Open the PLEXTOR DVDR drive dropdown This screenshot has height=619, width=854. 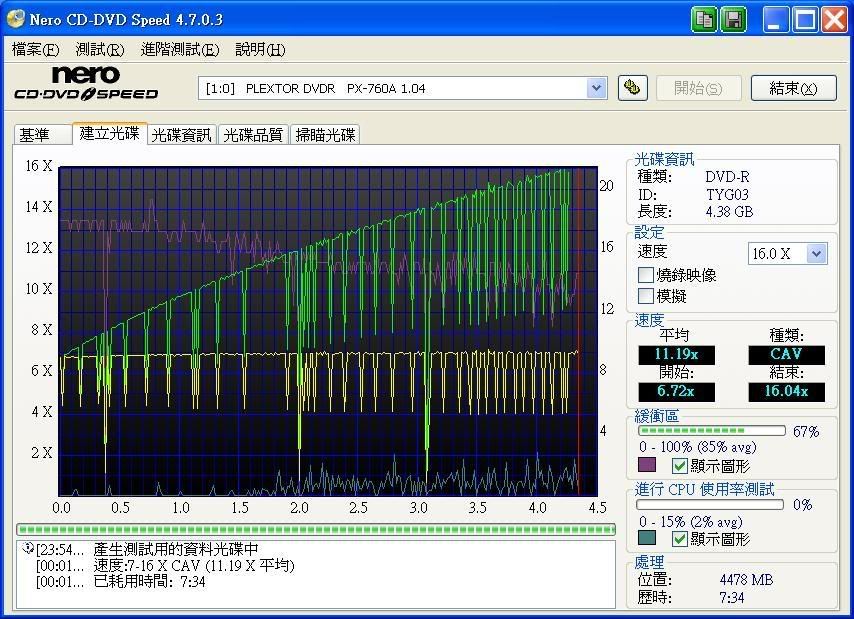(x=597, y=88)
